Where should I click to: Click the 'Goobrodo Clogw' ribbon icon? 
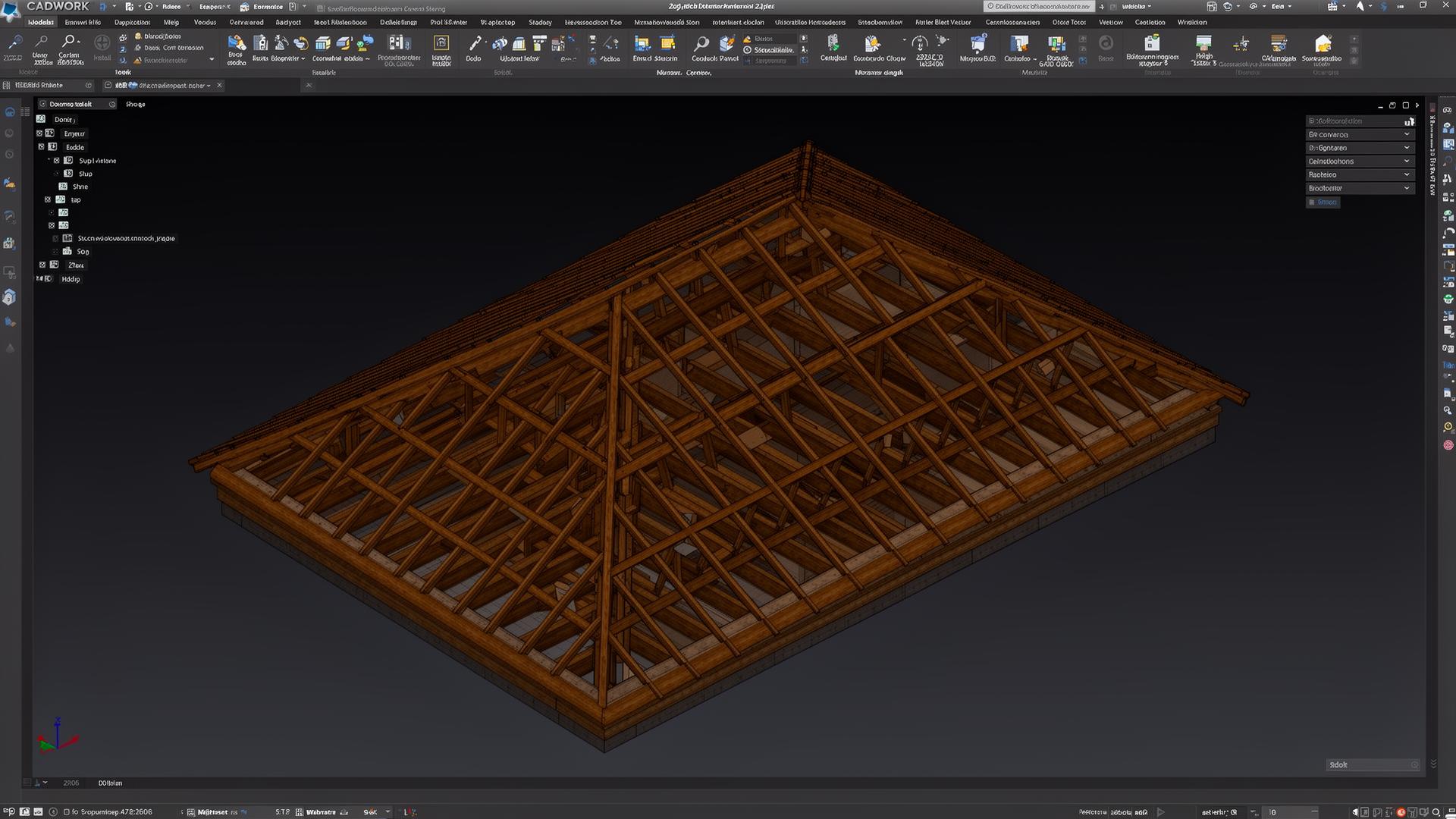pyautogui.click(x=873, y=44)
